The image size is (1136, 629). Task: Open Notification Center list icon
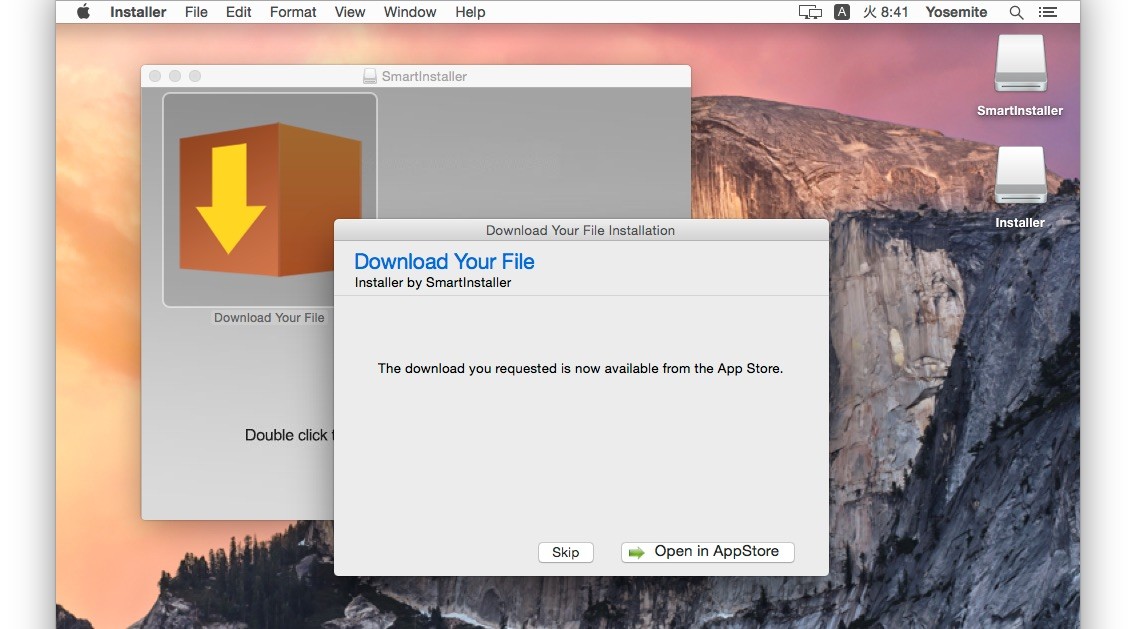(x=1048, y=12)
